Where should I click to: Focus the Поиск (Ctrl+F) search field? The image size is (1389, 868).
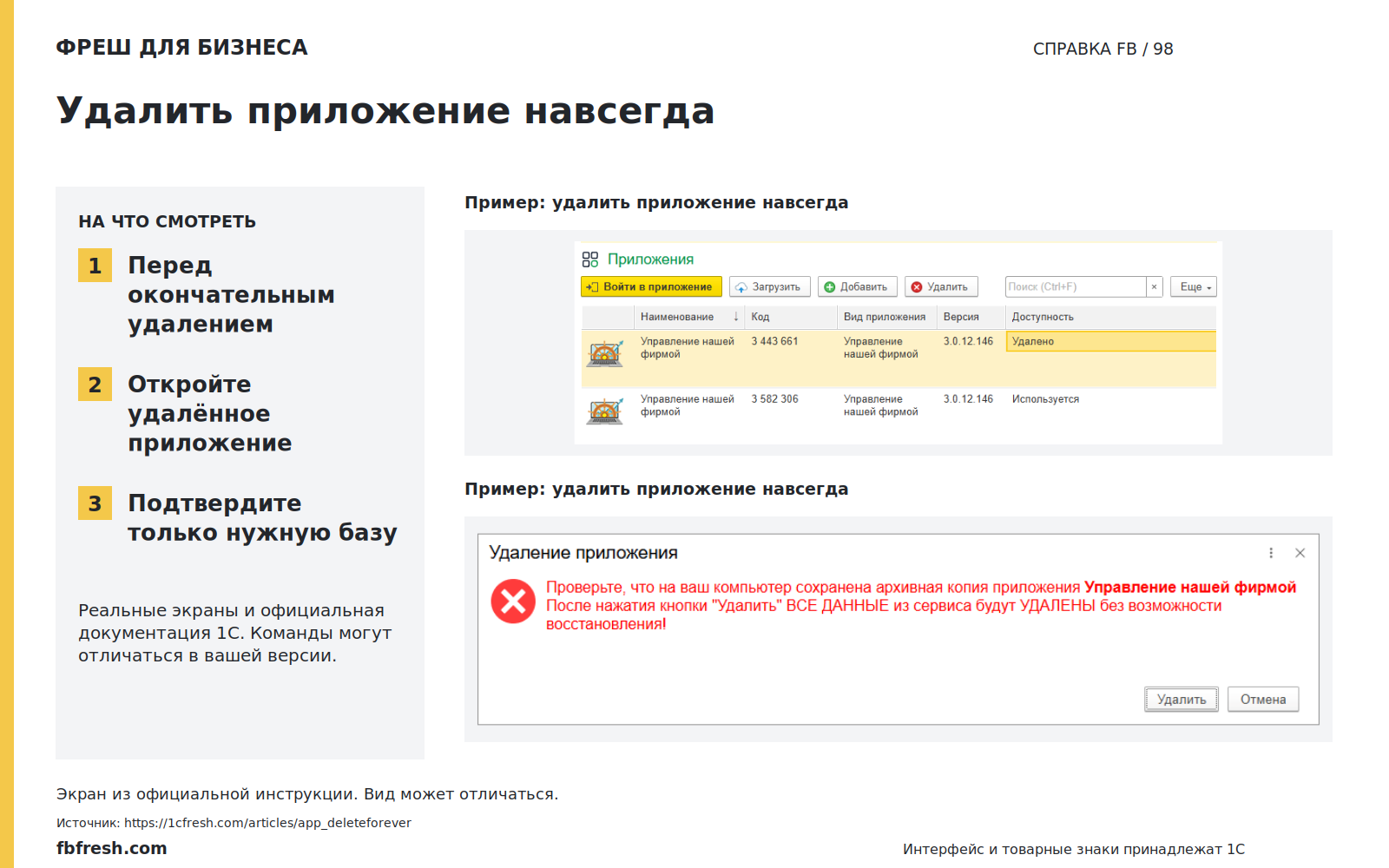[x=1076, y=286]
